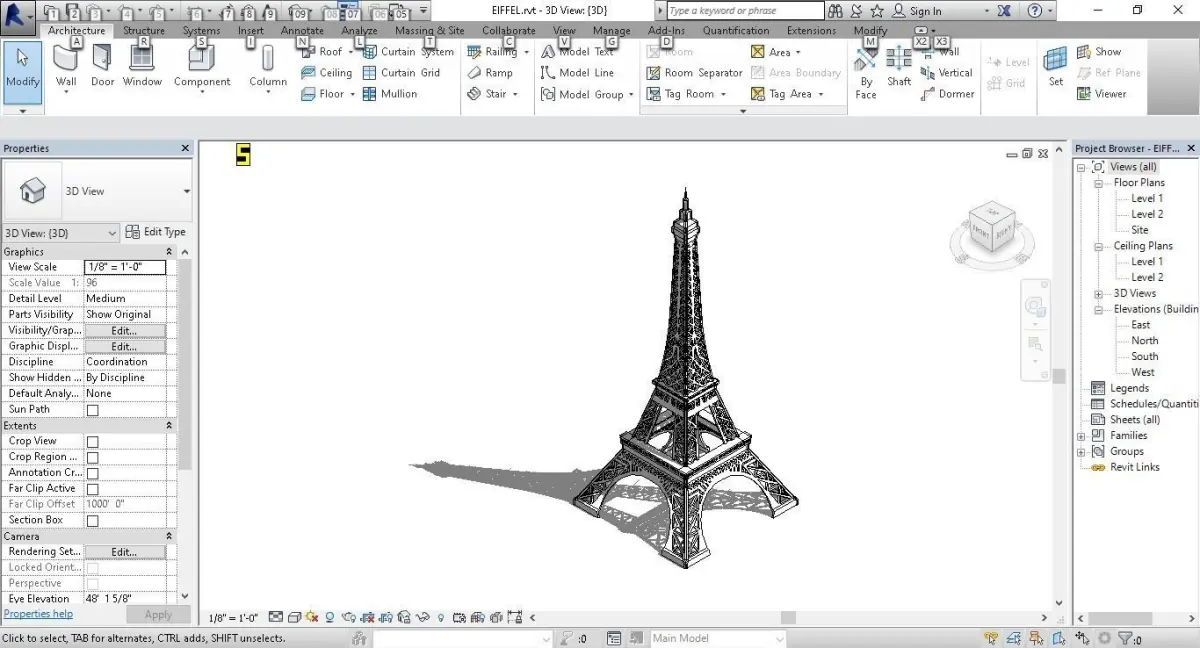Click Show work plane

click(x=1099, y=52)
